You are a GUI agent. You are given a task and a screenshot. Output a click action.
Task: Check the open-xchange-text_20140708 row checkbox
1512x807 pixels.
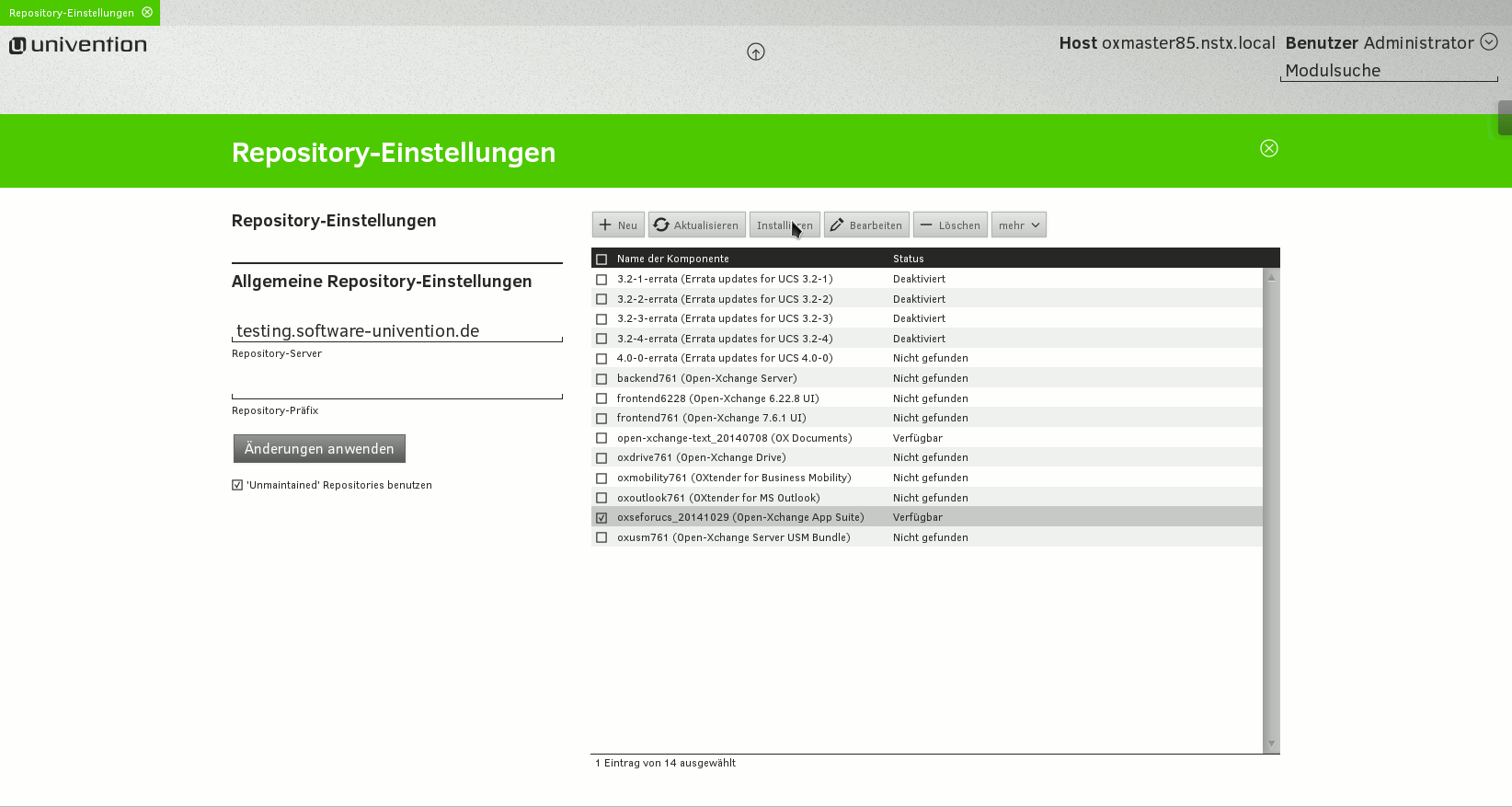[x=601, y=439]
